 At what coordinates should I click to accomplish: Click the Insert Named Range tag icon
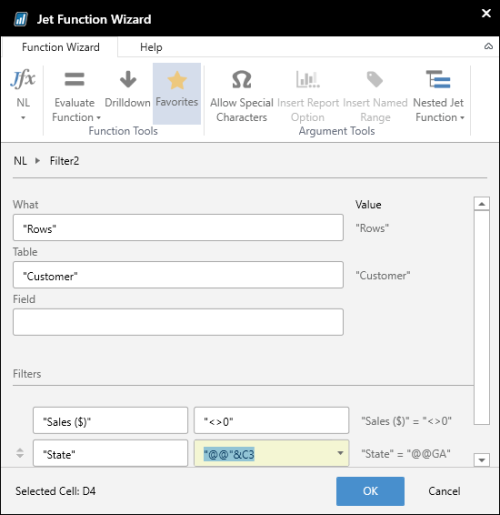point(375,79)
